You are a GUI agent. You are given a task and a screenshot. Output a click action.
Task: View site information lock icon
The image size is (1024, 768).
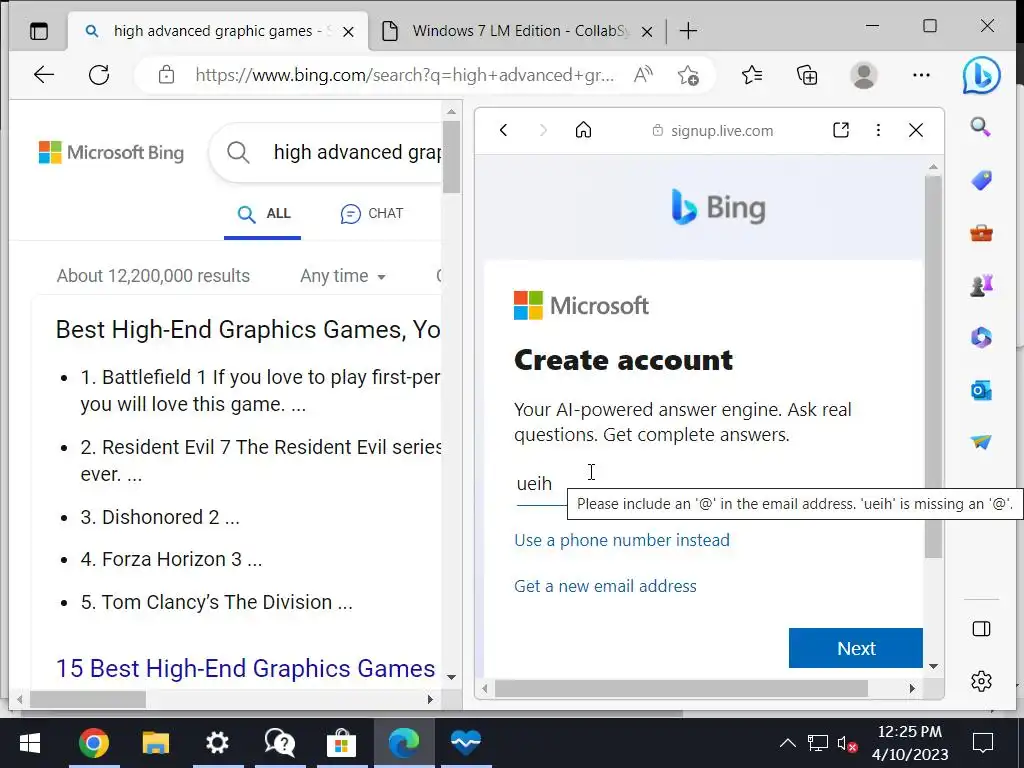tap(167, 74)
